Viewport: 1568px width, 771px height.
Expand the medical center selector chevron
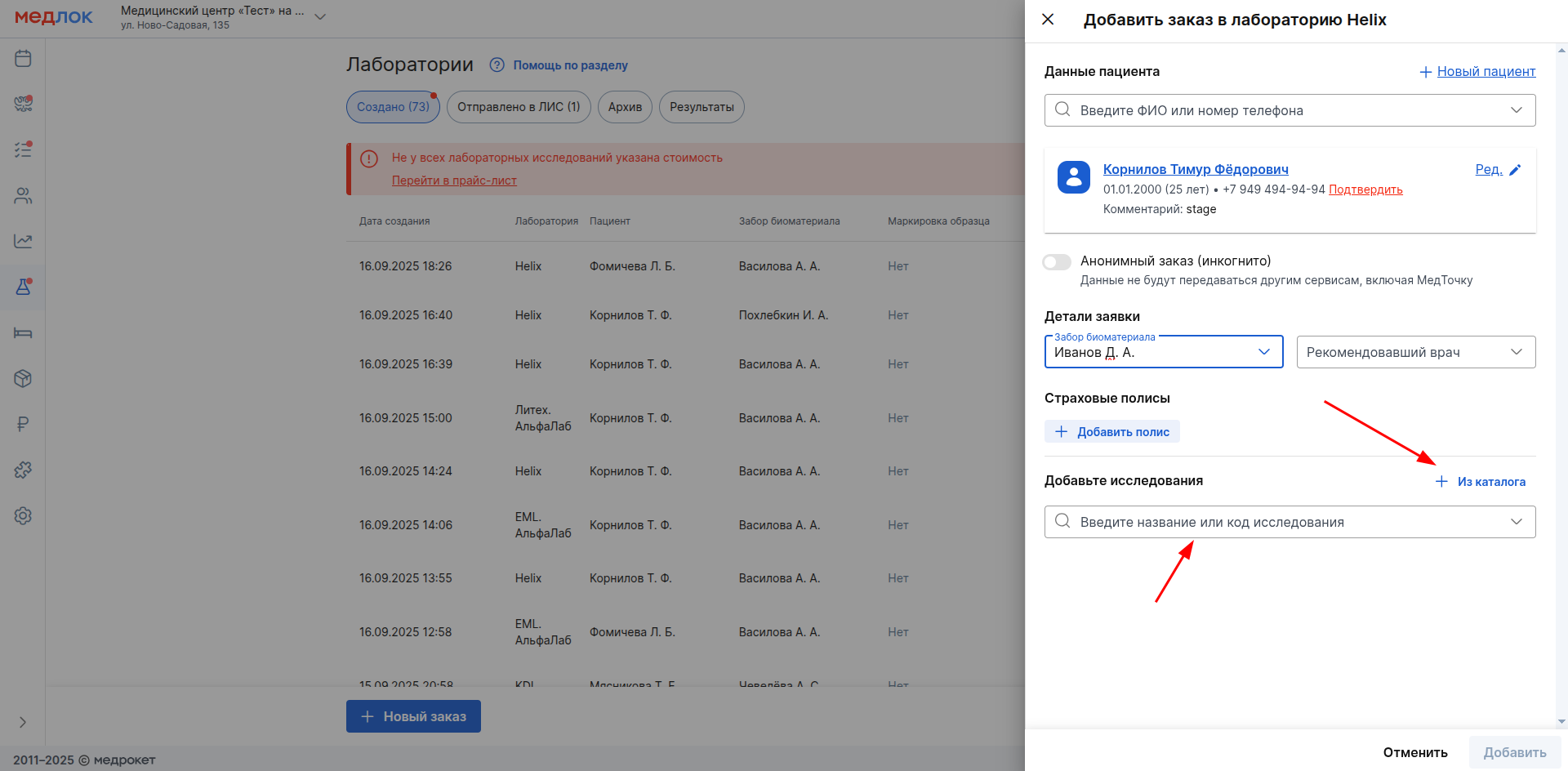(320, 17)
